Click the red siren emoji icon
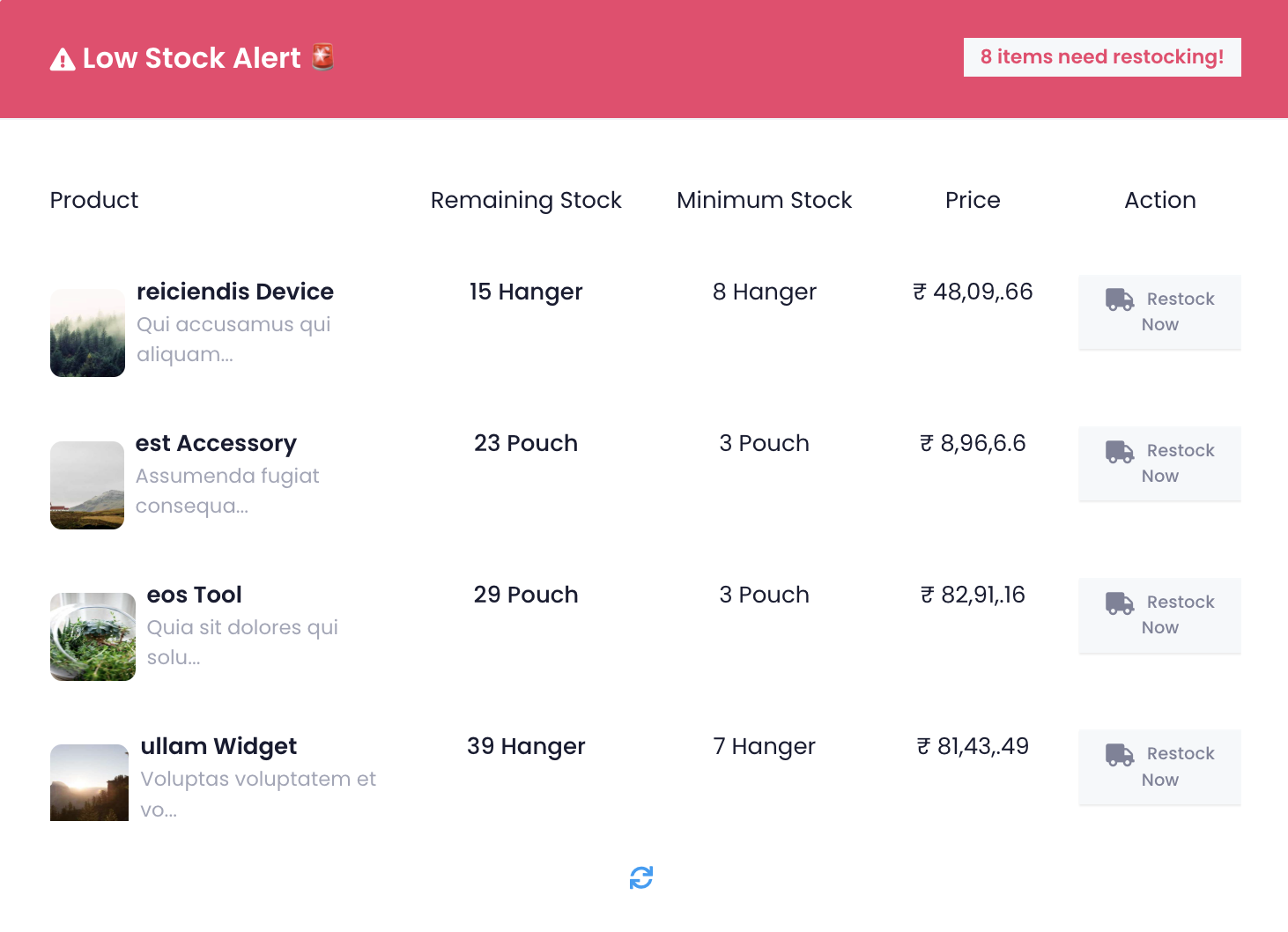 pos(323,56)
